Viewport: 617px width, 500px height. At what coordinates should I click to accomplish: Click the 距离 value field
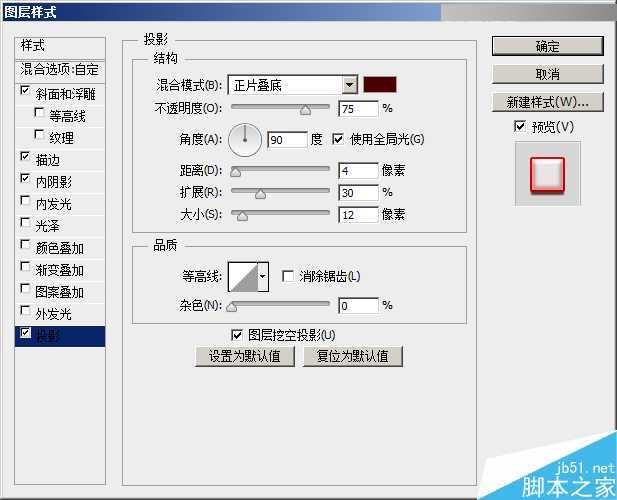358,171
